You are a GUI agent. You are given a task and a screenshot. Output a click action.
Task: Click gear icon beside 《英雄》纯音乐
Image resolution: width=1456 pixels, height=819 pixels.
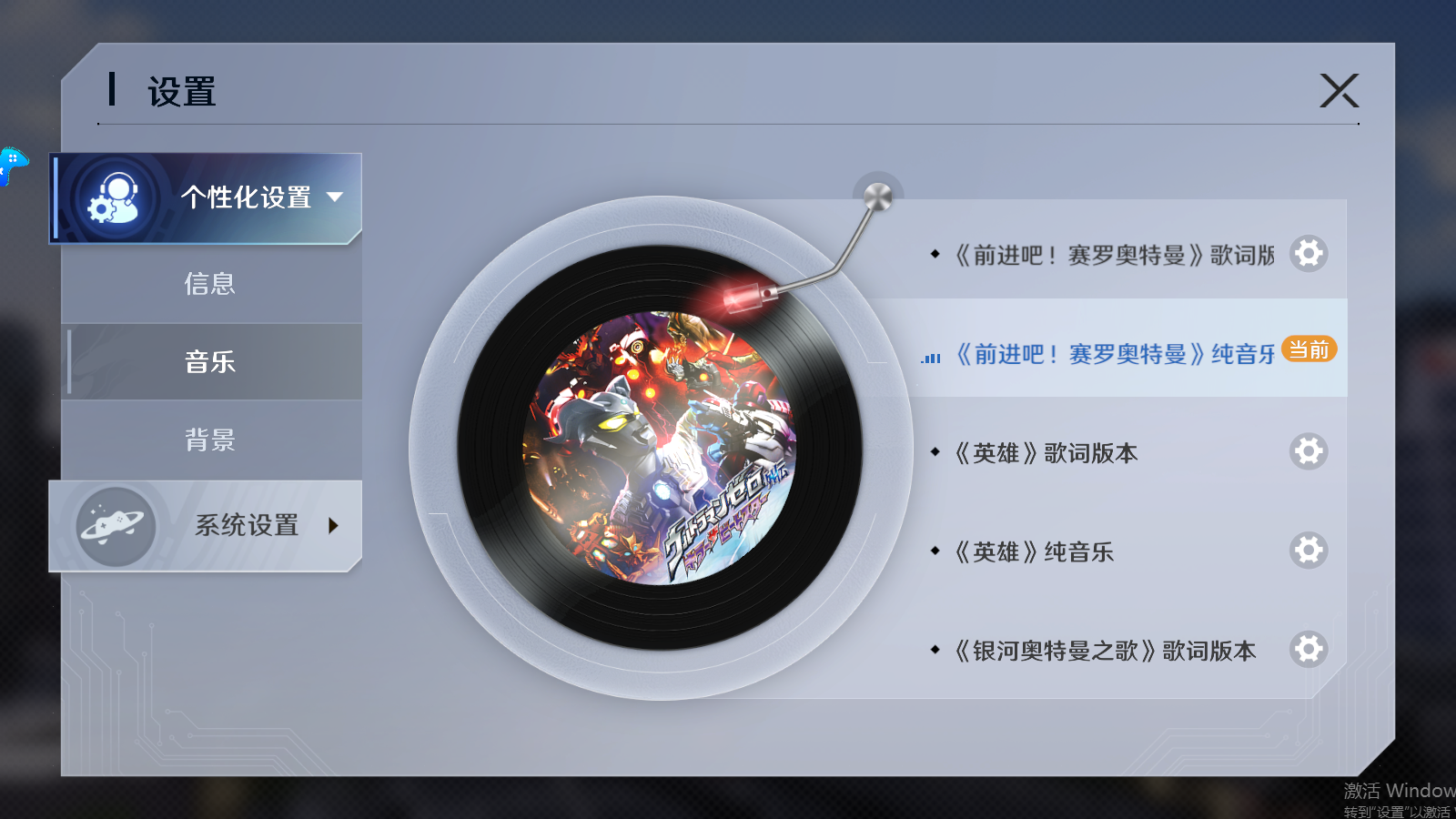point(1309,551)
